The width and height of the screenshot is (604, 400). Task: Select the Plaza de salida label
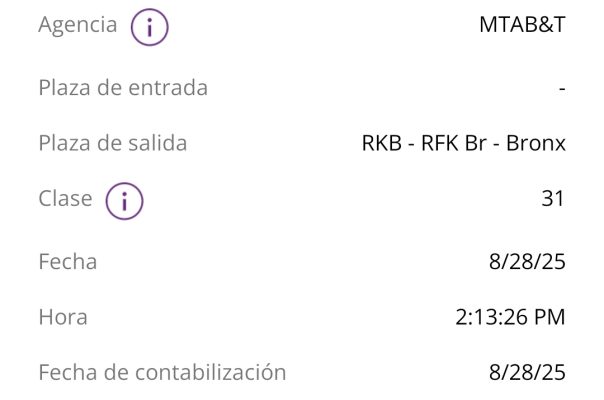coord(112,143)
